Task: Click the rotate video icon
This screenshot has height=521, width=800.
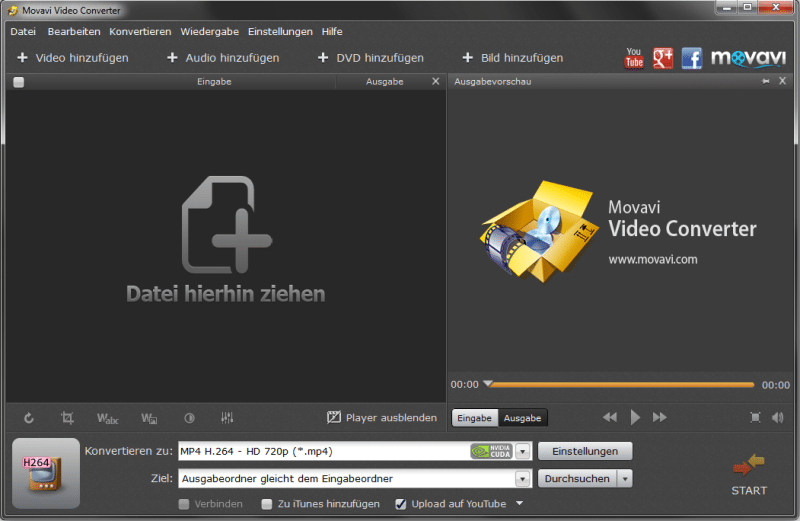Action: click(29, 417)
